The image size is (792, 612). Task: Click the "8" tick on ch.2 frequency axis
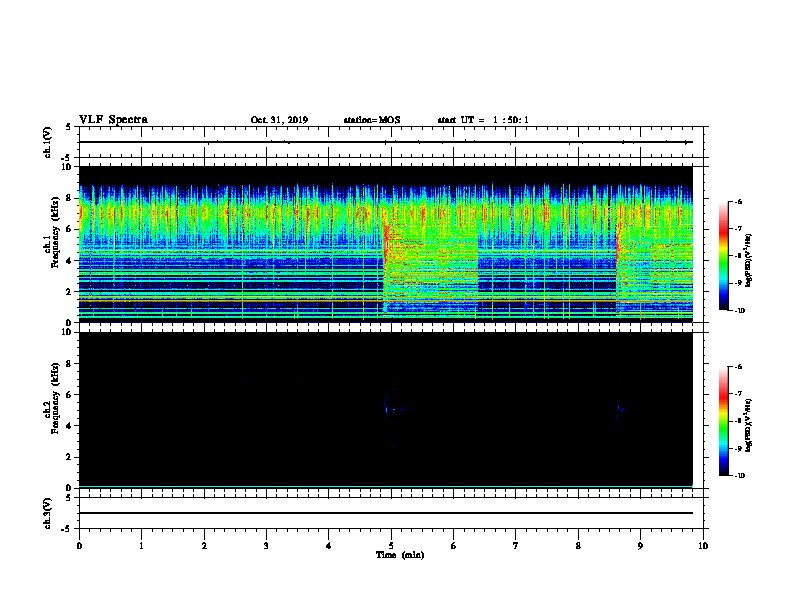click(70, 364)
